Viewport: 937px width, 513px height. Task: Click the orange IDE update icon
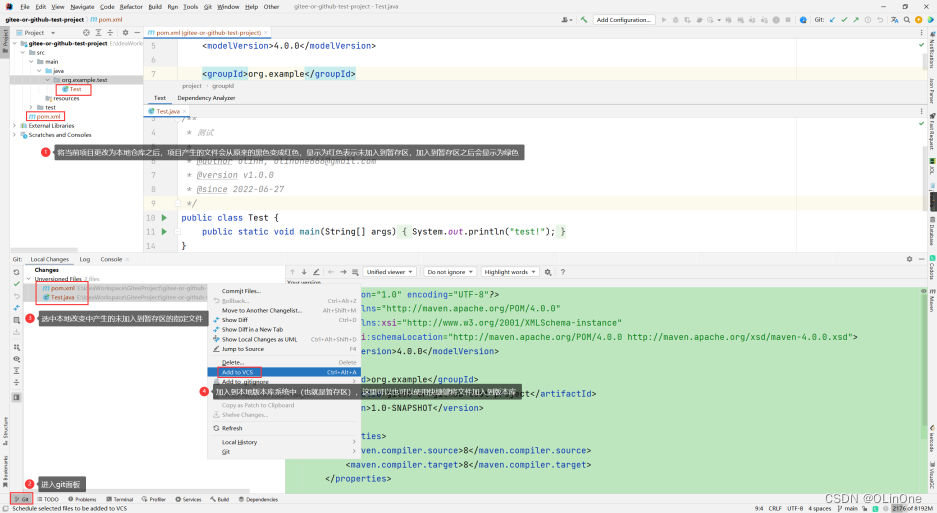918,20
